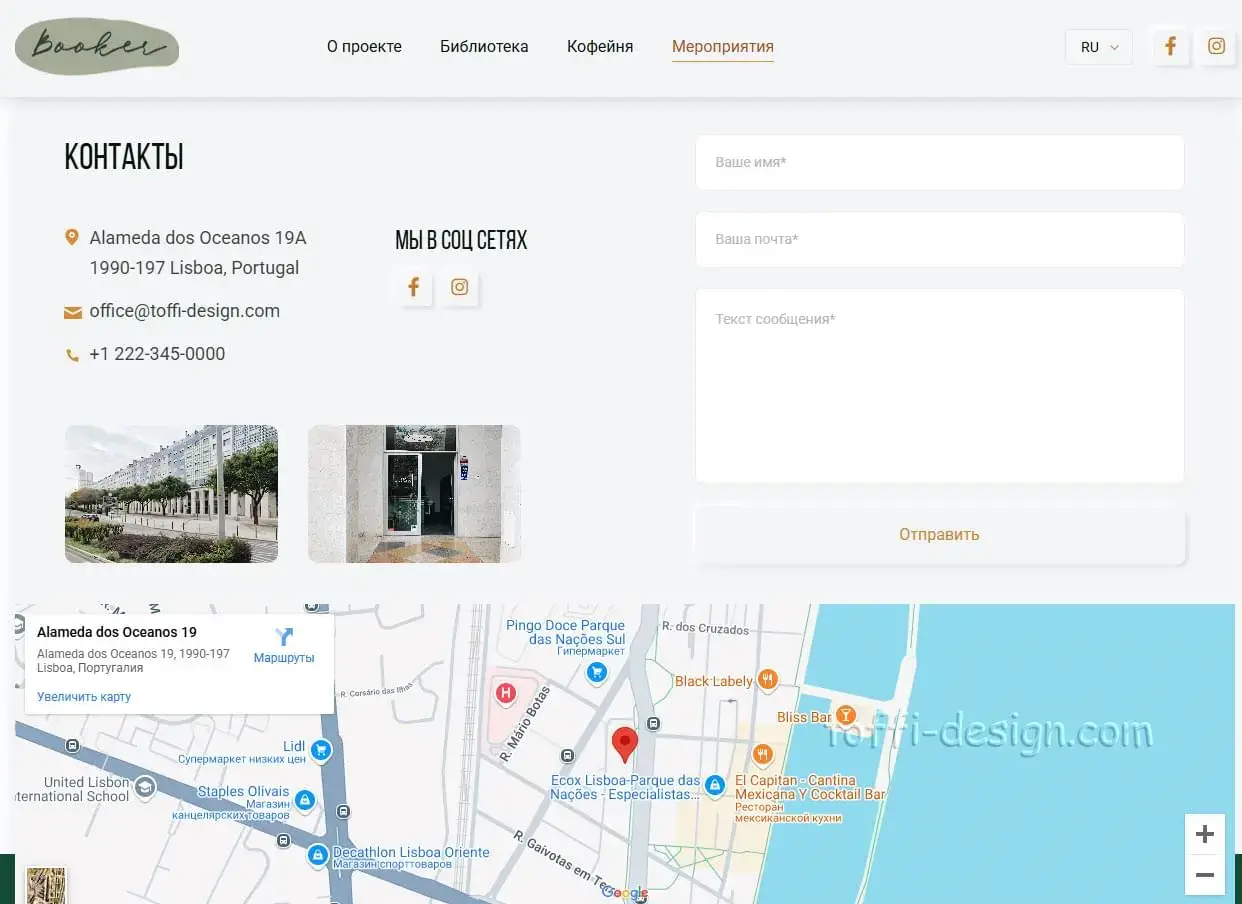Screen dimensions: 1242x904
Task: Click the Увеличить карту link
Action: click(84, 697)
